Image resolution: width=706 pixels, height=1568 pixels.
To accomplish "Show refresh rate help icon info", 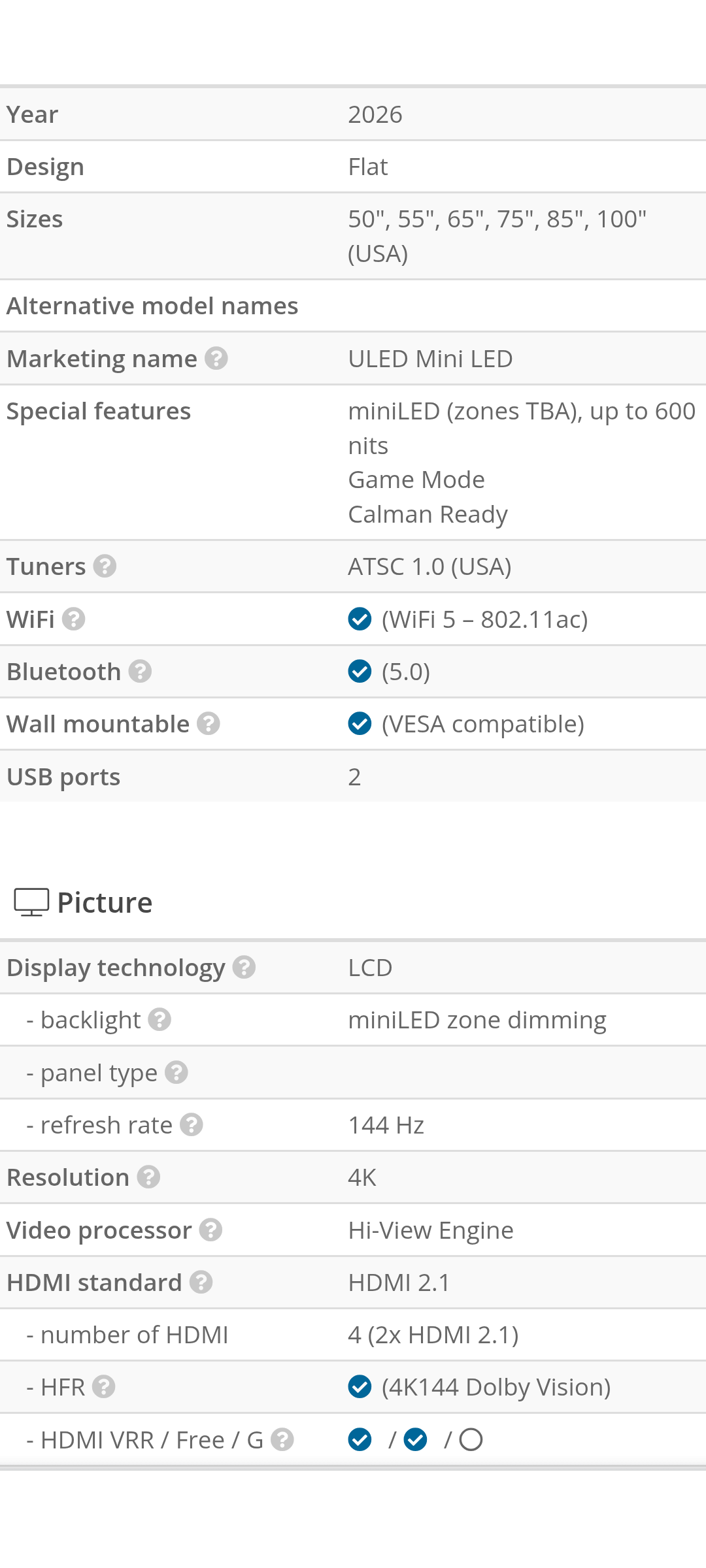I will 192,1125.
